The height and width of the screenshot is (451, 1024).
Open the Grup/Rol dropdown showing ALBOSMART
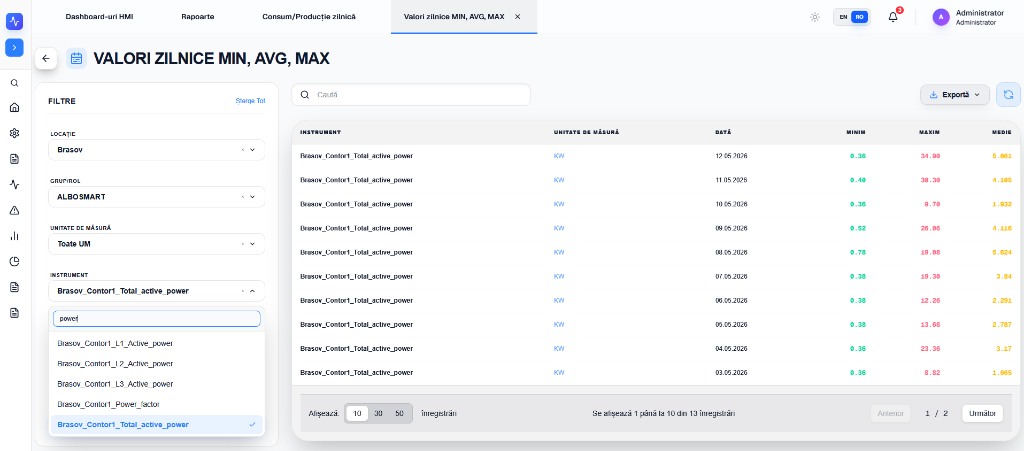coord(157,196)
